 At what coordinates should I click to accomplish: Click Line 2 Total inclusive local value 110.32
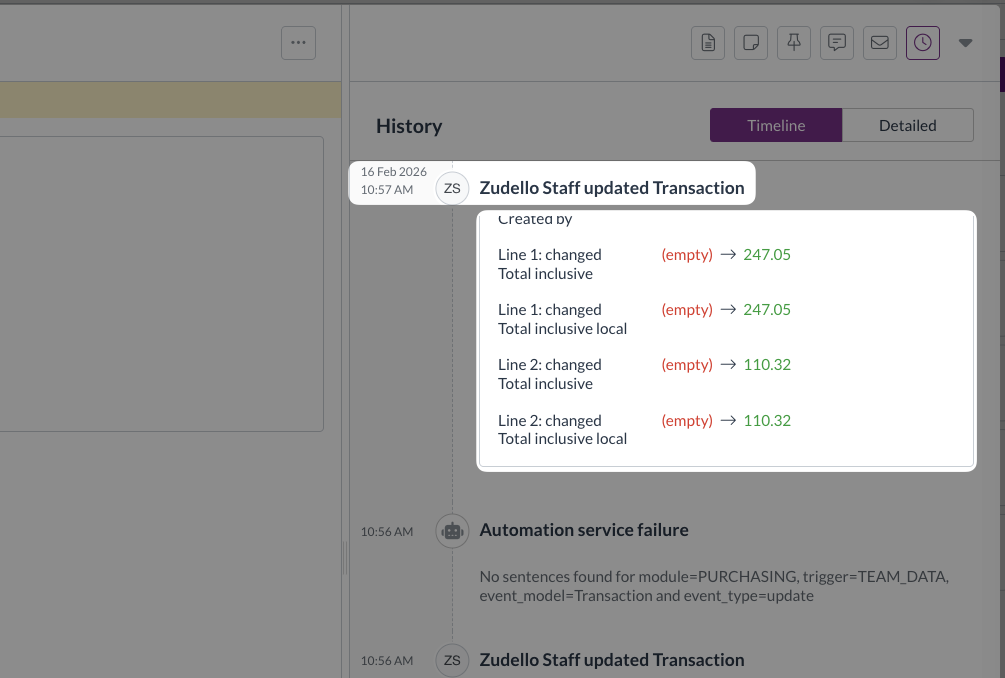pyautogui.click(x=767, y=421)
